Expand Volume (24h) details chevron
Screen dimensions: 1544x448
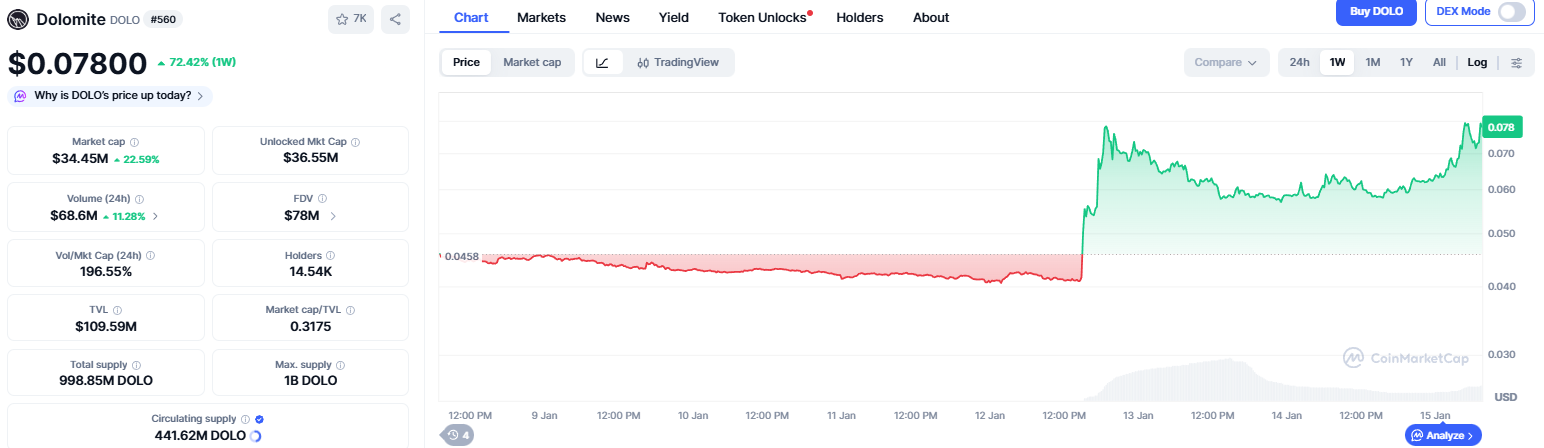tap(154, 216)
